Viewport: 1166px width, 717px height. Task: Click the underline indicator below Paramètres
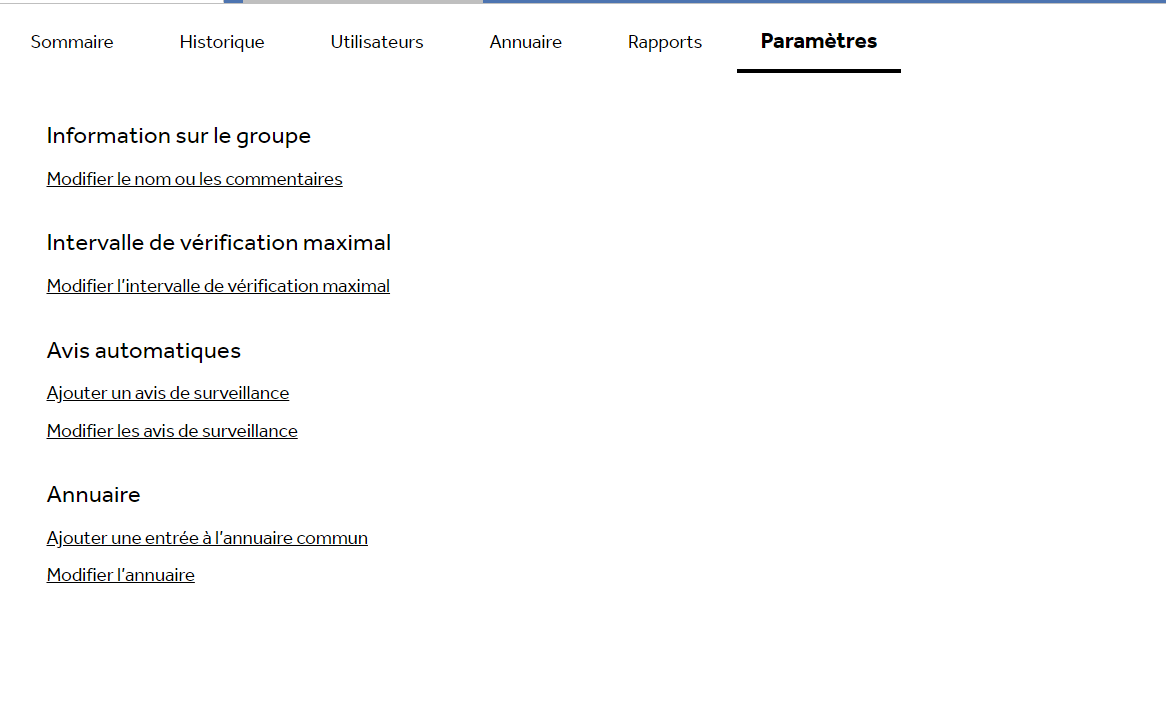point(818,71)
